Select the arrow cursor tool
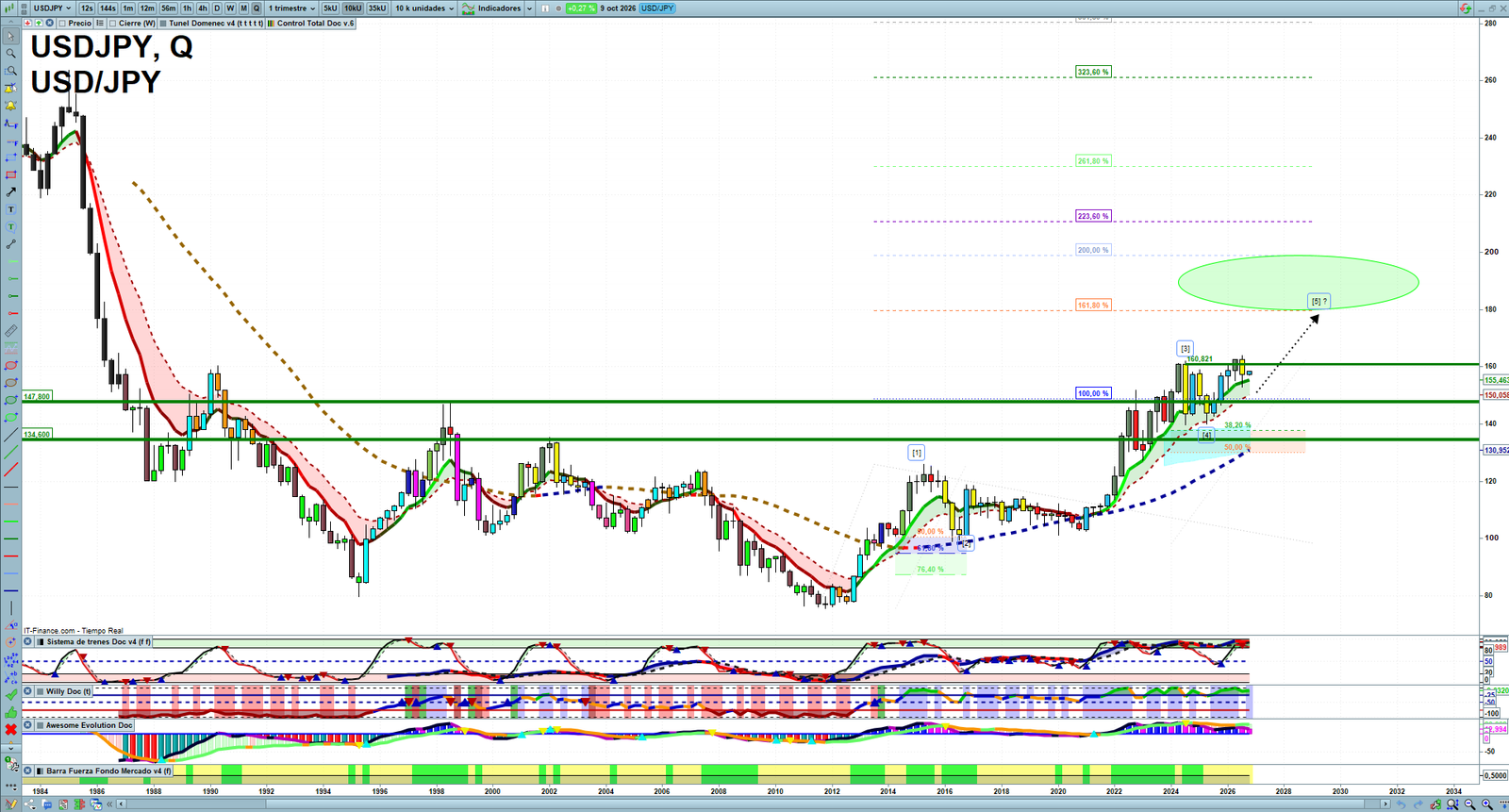 pyautogui.click(x=10, y=36)
